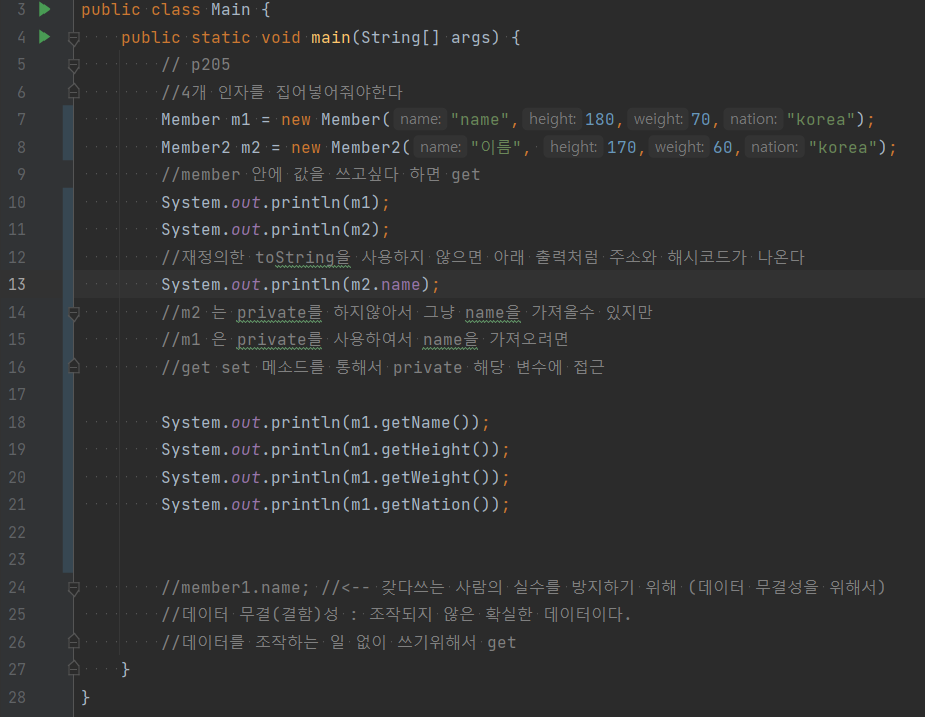Screen dimensions: 925x717
Task: Click the value 170 on line 8
Action: point(622,147)
